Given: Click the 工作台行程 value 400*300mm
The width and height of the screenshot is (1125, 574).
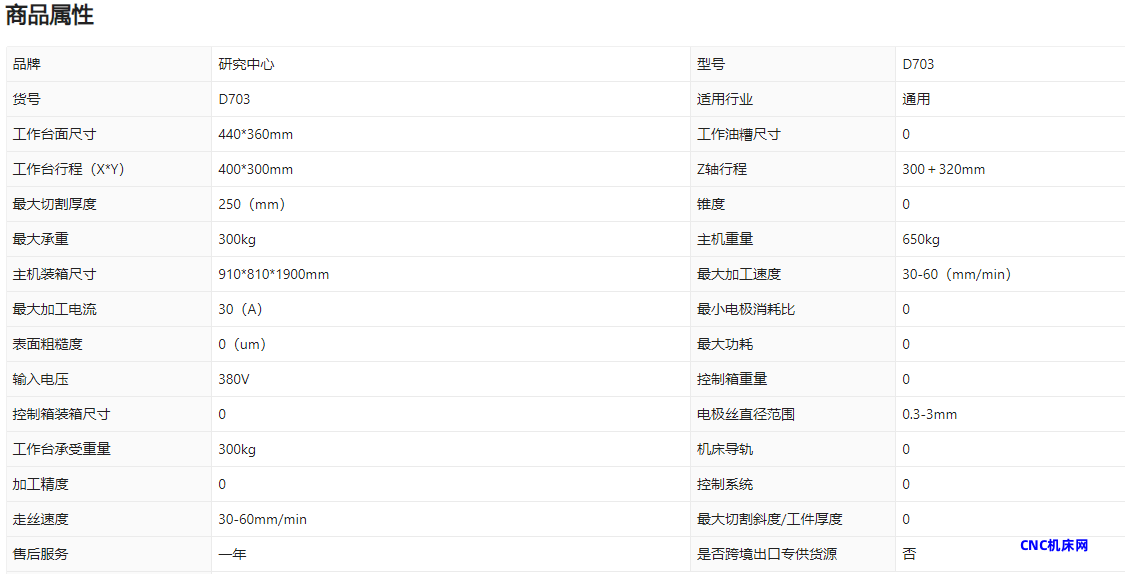Looking at the screenshot, I should pos(255,169).
